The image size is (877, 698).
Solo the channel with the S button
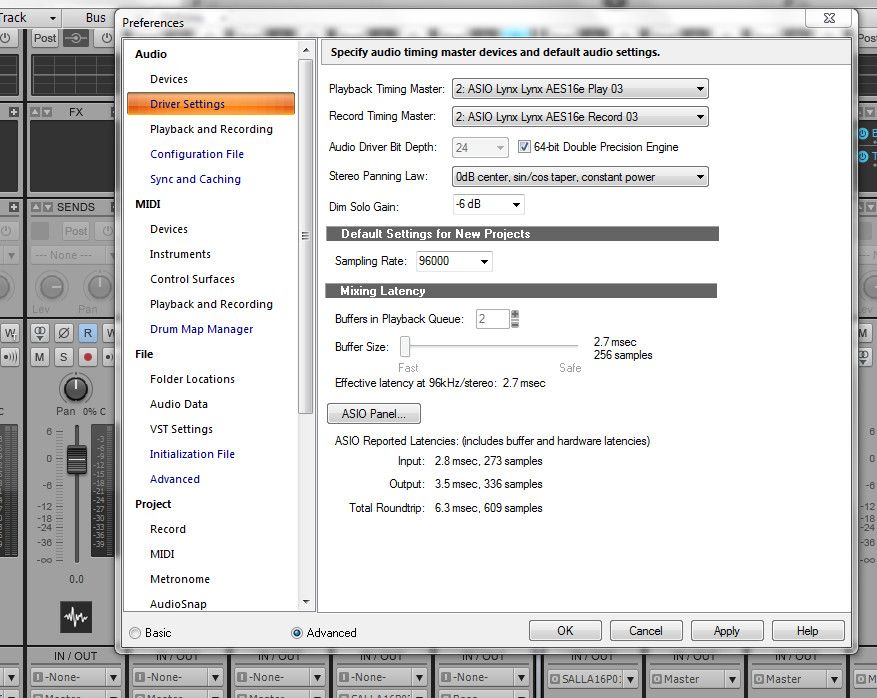pos(63,357)
